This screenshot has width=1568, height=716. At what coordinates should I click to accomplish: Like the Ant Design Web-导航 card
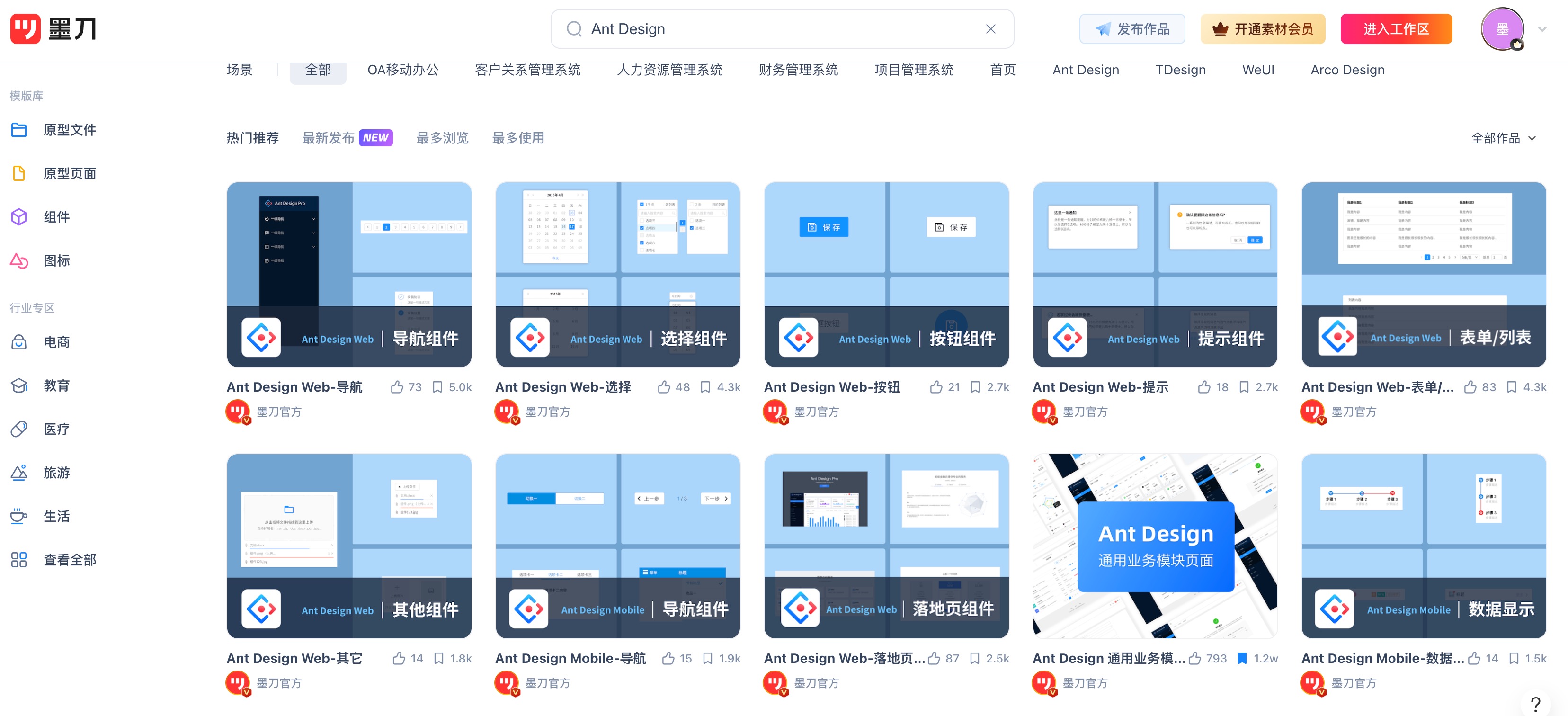(397, 387)
